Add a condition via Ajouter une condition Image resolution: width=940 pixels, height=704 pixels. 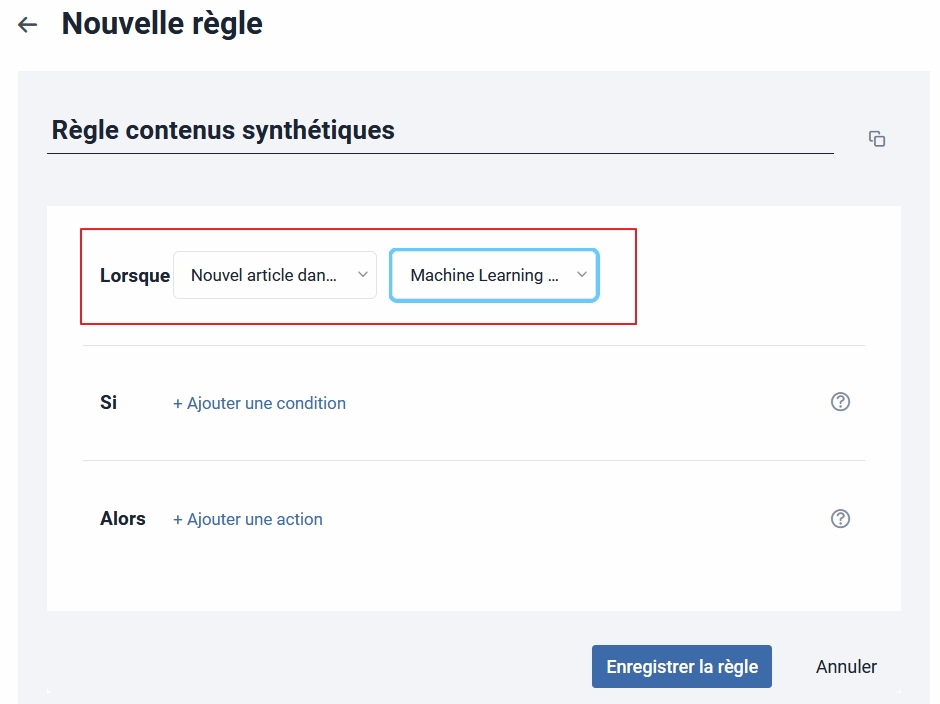pyautogui.click(x=259, y=403)
